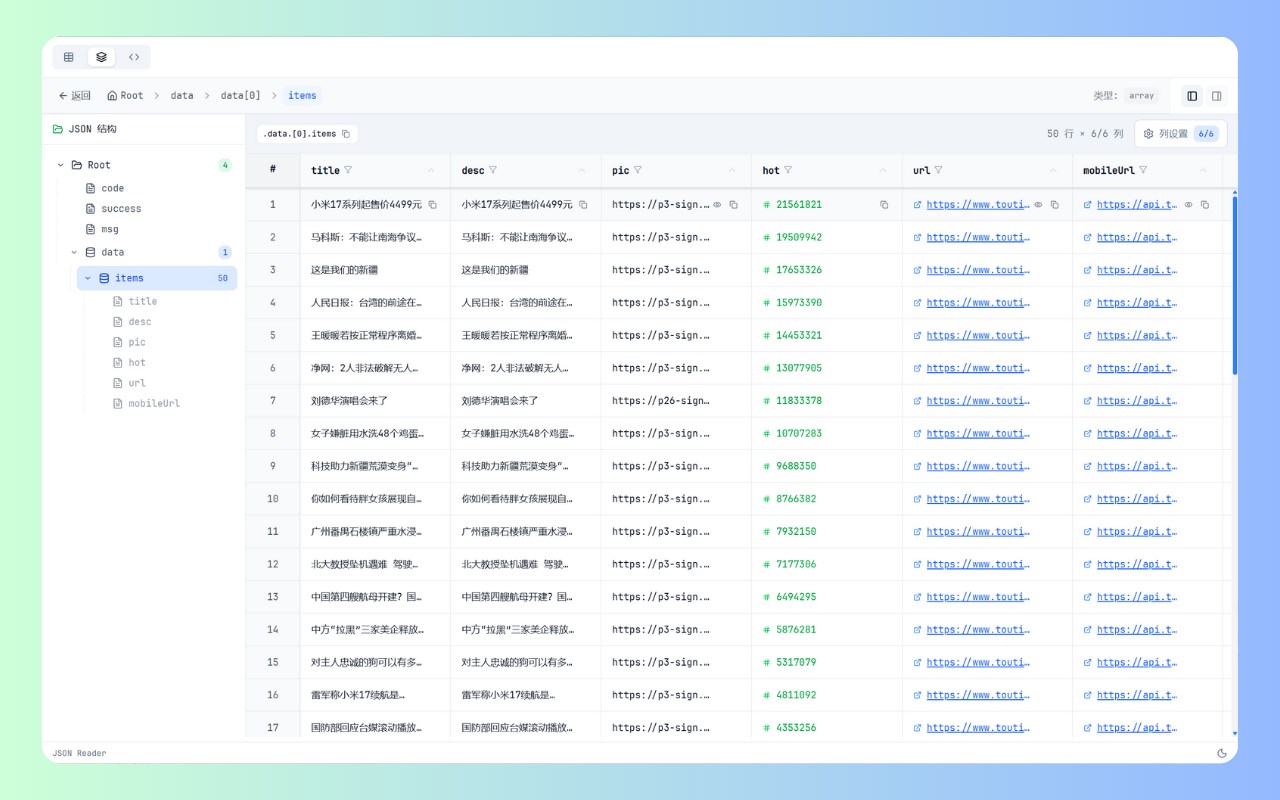
Task: Select hot field in tree
Action: click(137, 363)
